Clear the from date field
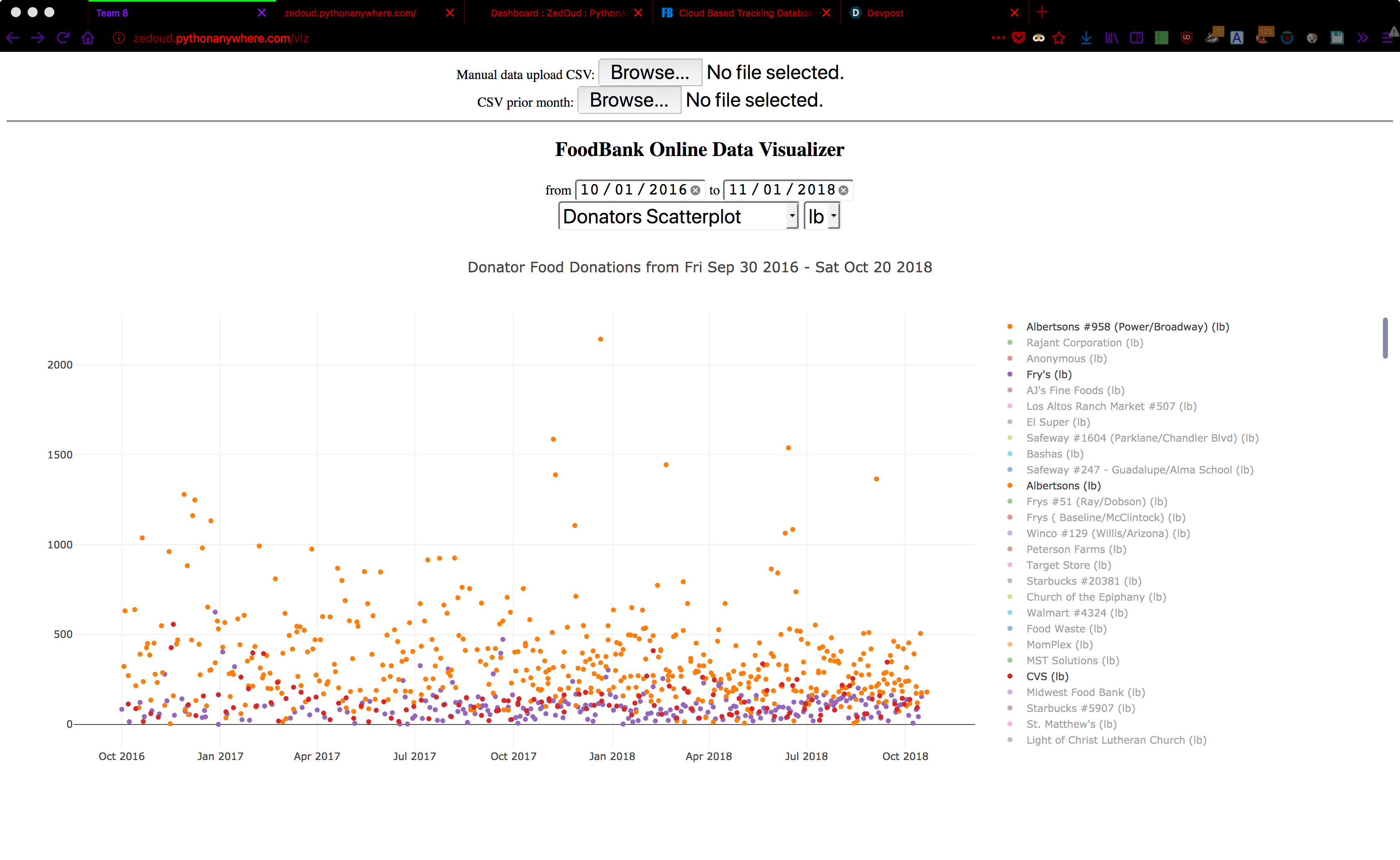Viewport: 1400px width, 860px height. pyautogui.click(x=695, y=190)
